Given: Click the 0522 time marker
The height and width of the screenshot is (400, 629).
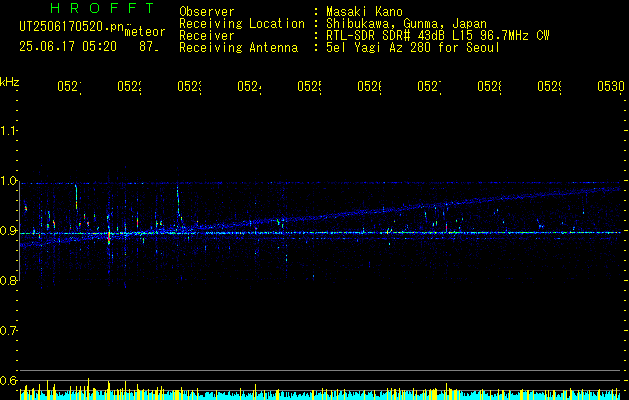Looking at the screenshot, I should [x=129, y=87].
